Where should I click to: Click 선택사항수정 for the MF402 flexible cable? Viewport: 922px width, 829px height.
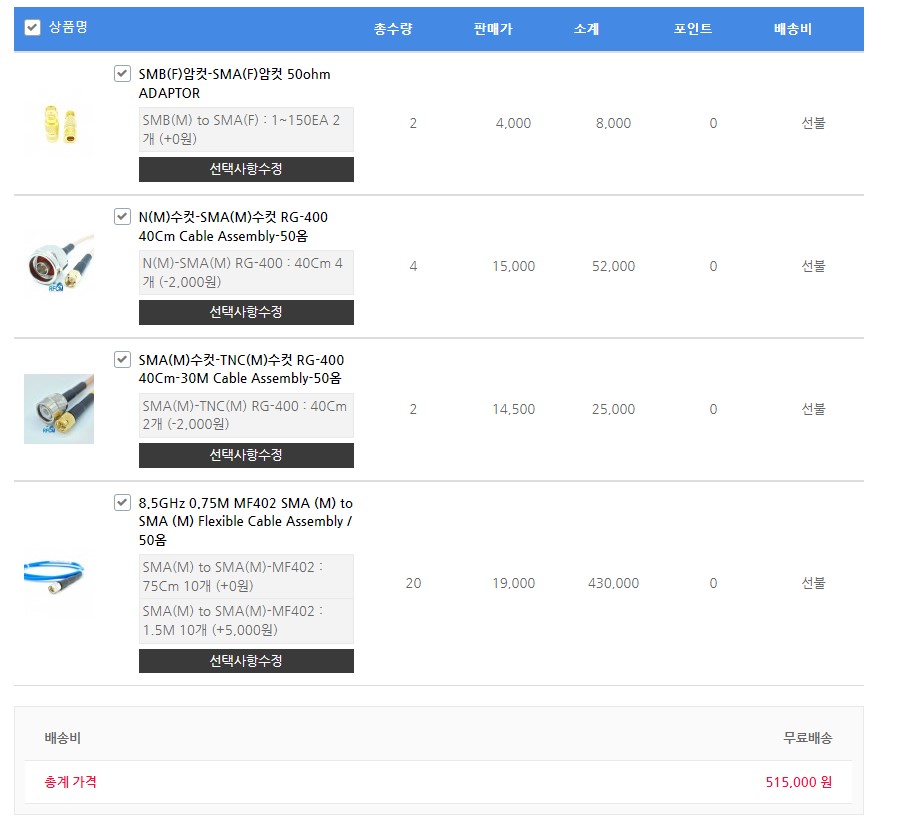click(246, 661)
